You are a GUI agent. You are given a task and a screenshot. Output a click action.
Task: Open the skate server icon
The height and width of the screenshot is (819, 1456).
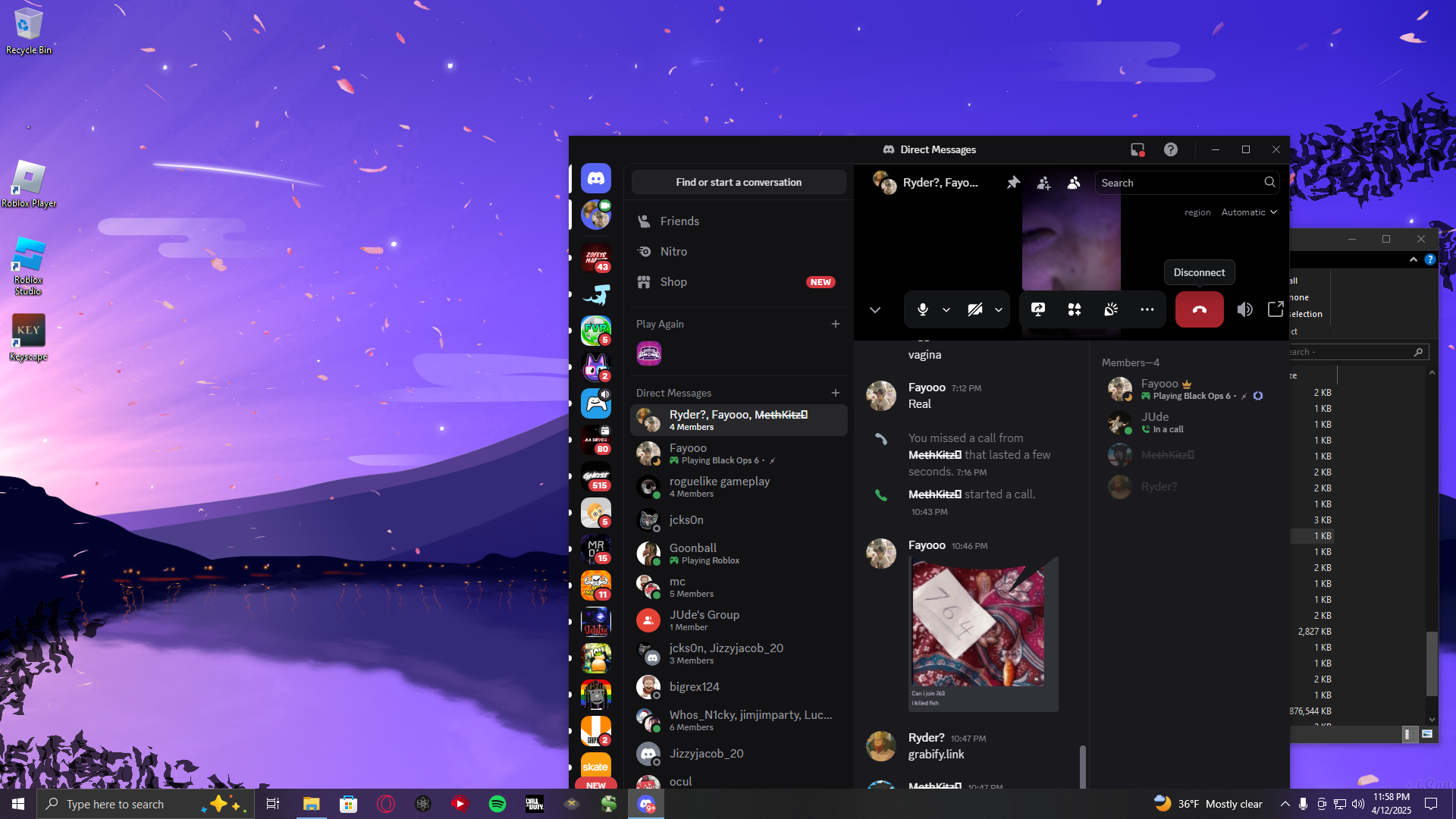(596, 766)
